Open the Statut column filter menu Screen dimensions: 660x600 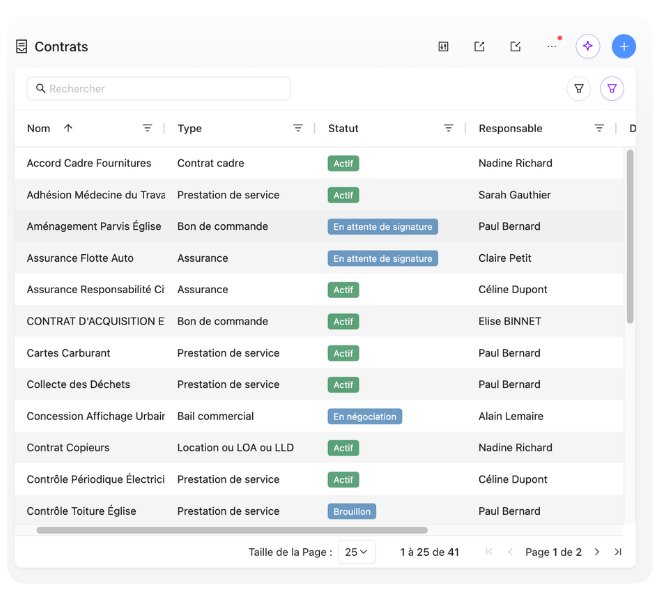[x=449, y=128]
